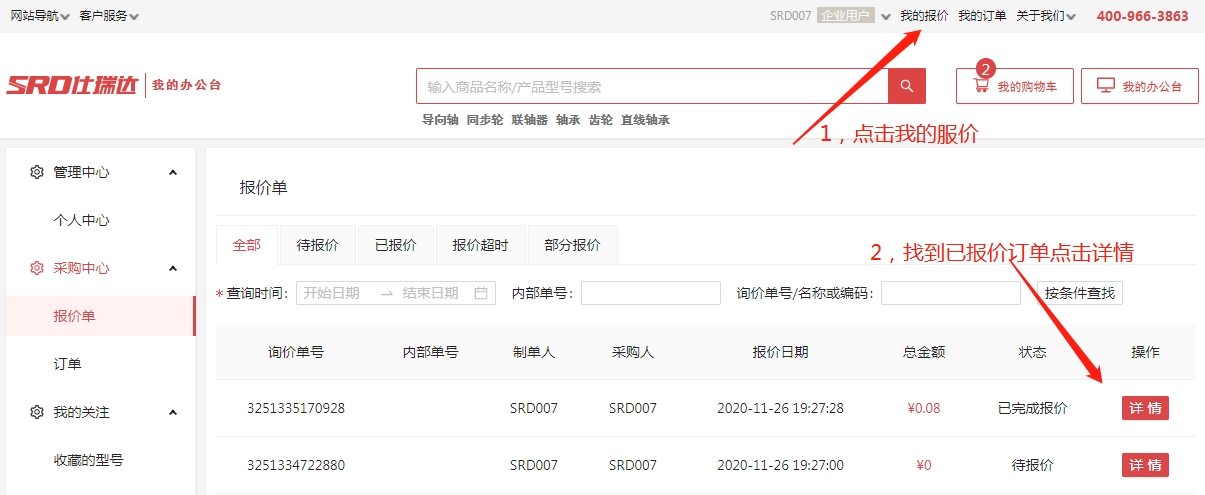Expand the 网站导航 dropdown

coord(40,16)
